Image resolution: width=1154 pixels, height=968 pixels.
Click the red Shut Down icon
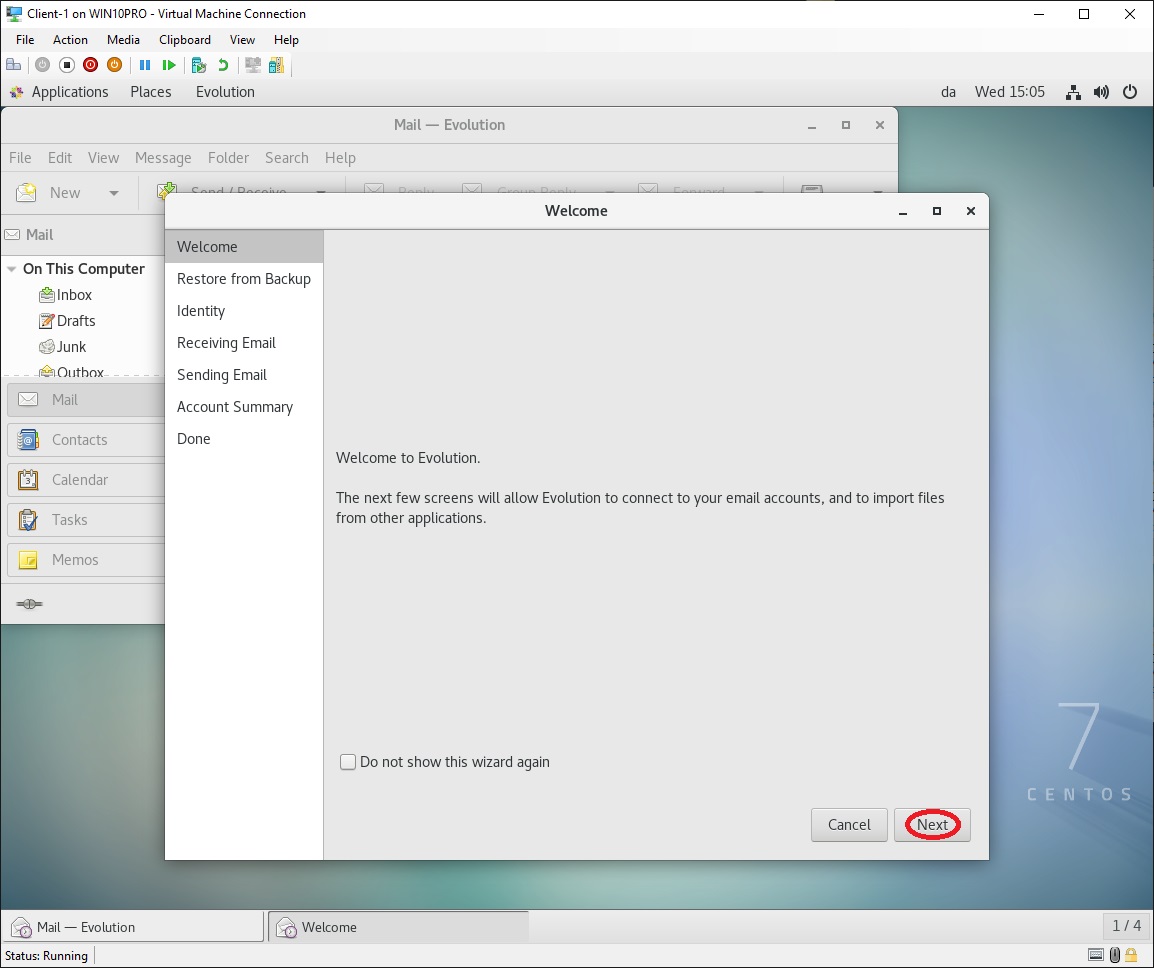[91, 65]
